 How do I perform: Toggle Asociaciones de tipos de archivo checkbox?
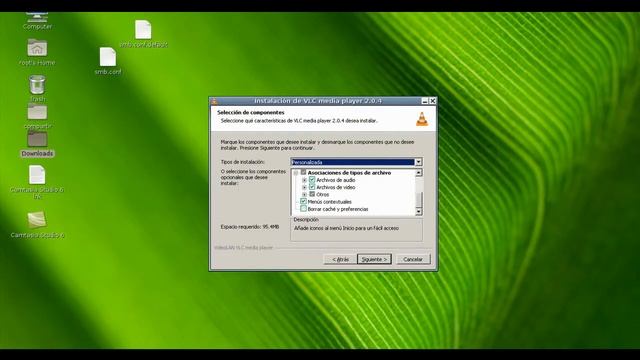coord(303,173)
